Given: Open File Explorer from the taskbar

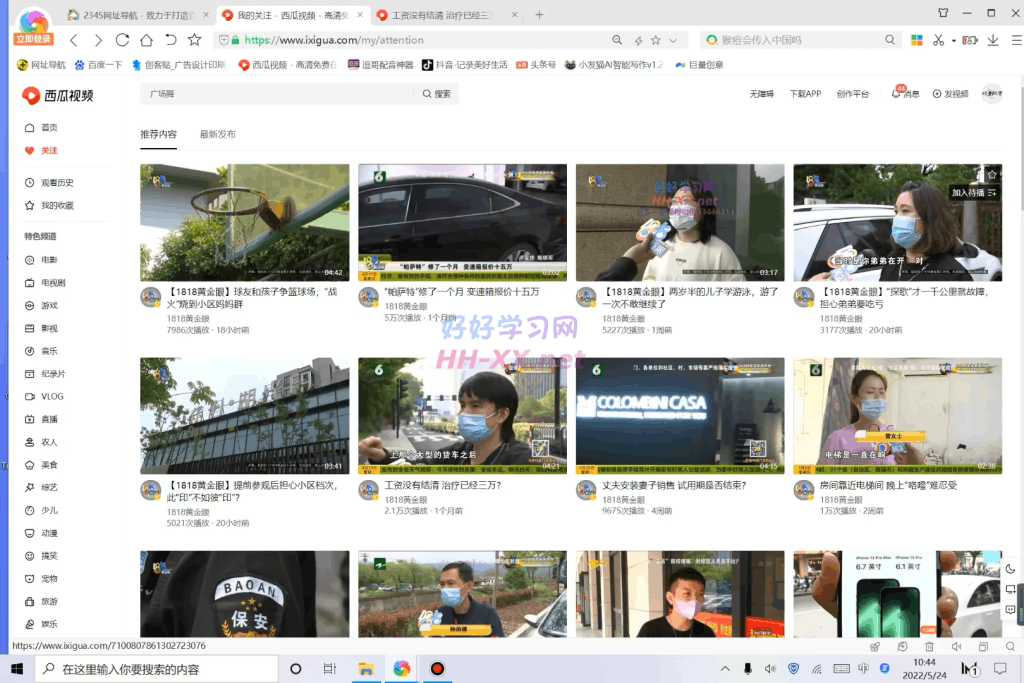Looking at the screenshot, I should 366,669.
